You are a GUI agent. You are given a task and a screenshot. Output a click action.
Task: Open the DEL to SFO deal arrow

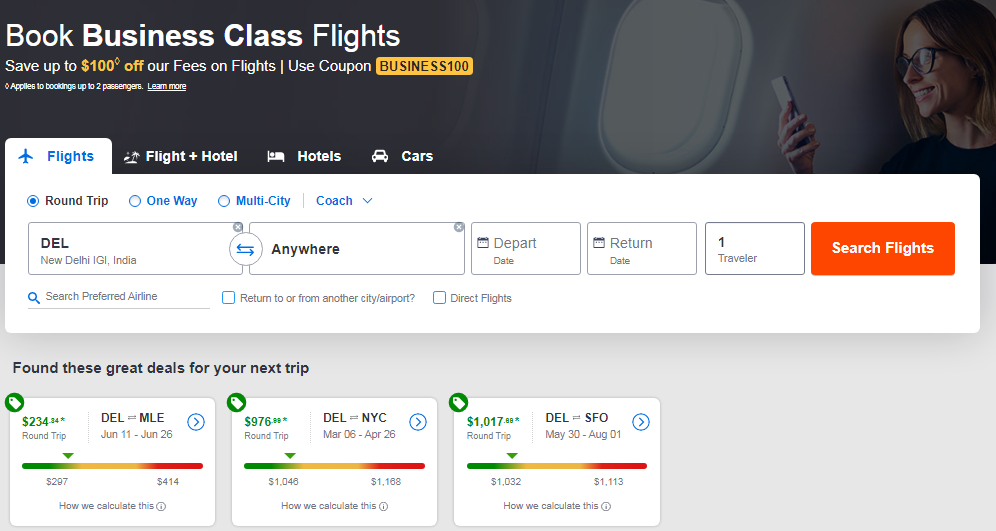[x=640, y=422]
